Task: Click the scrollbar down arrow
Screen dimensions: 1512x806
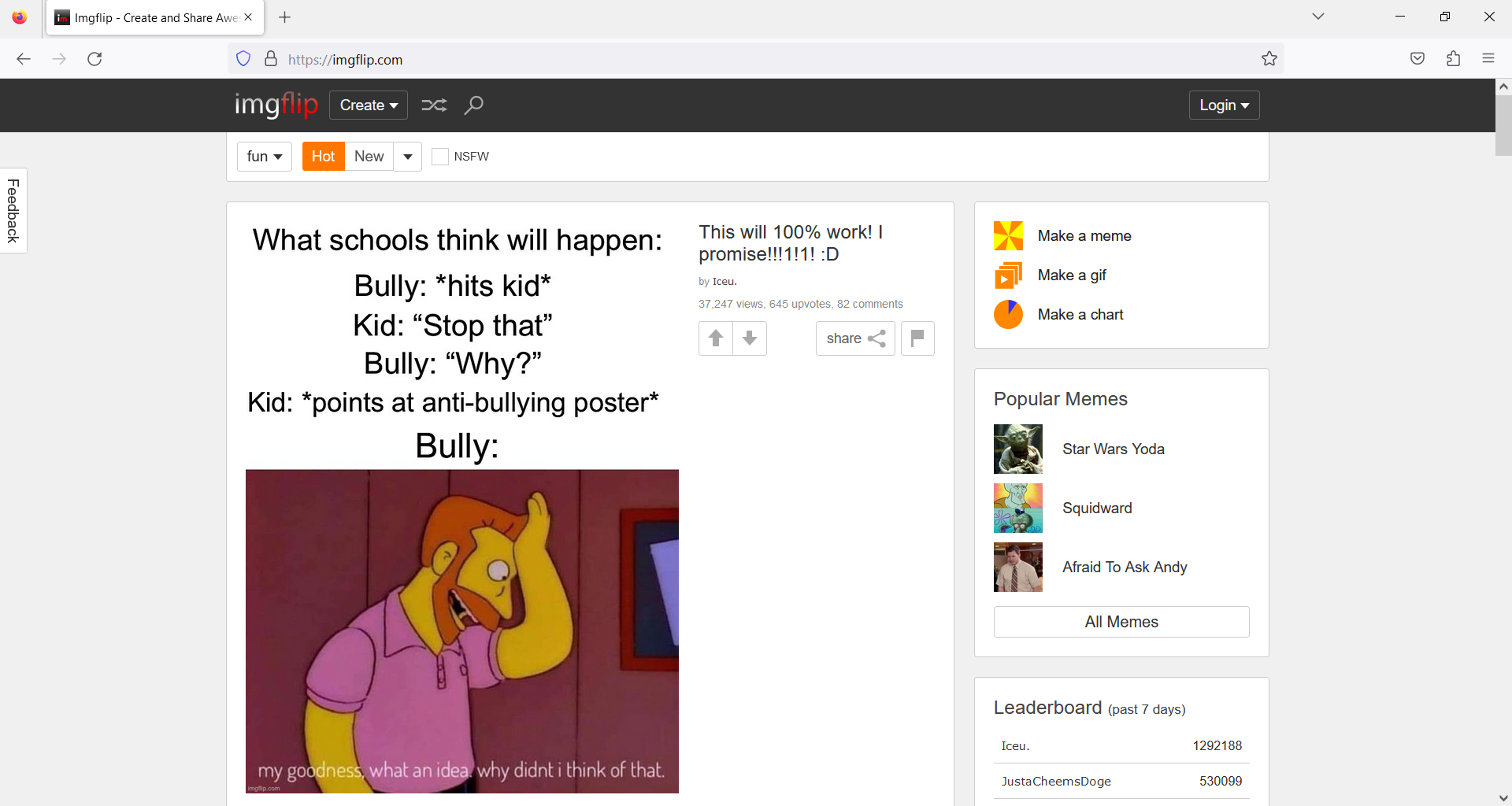Action: coord(1503,798)
